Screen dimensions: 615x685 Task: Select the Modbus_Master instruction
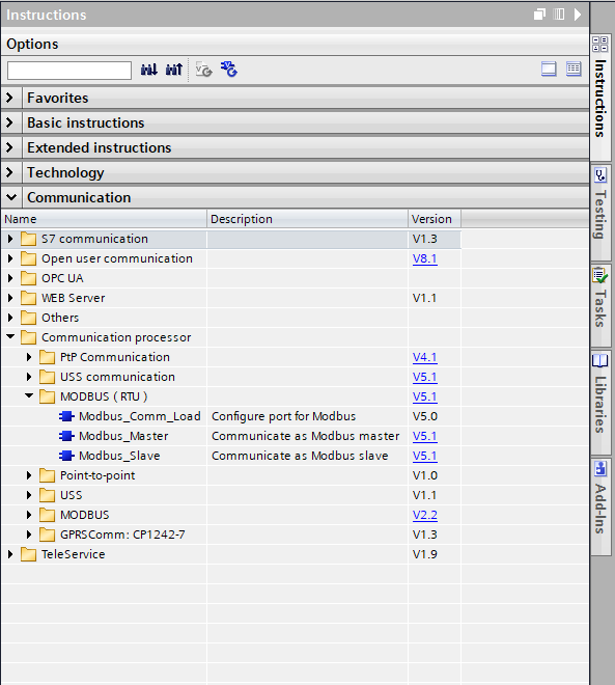click(x=124, y=436)
